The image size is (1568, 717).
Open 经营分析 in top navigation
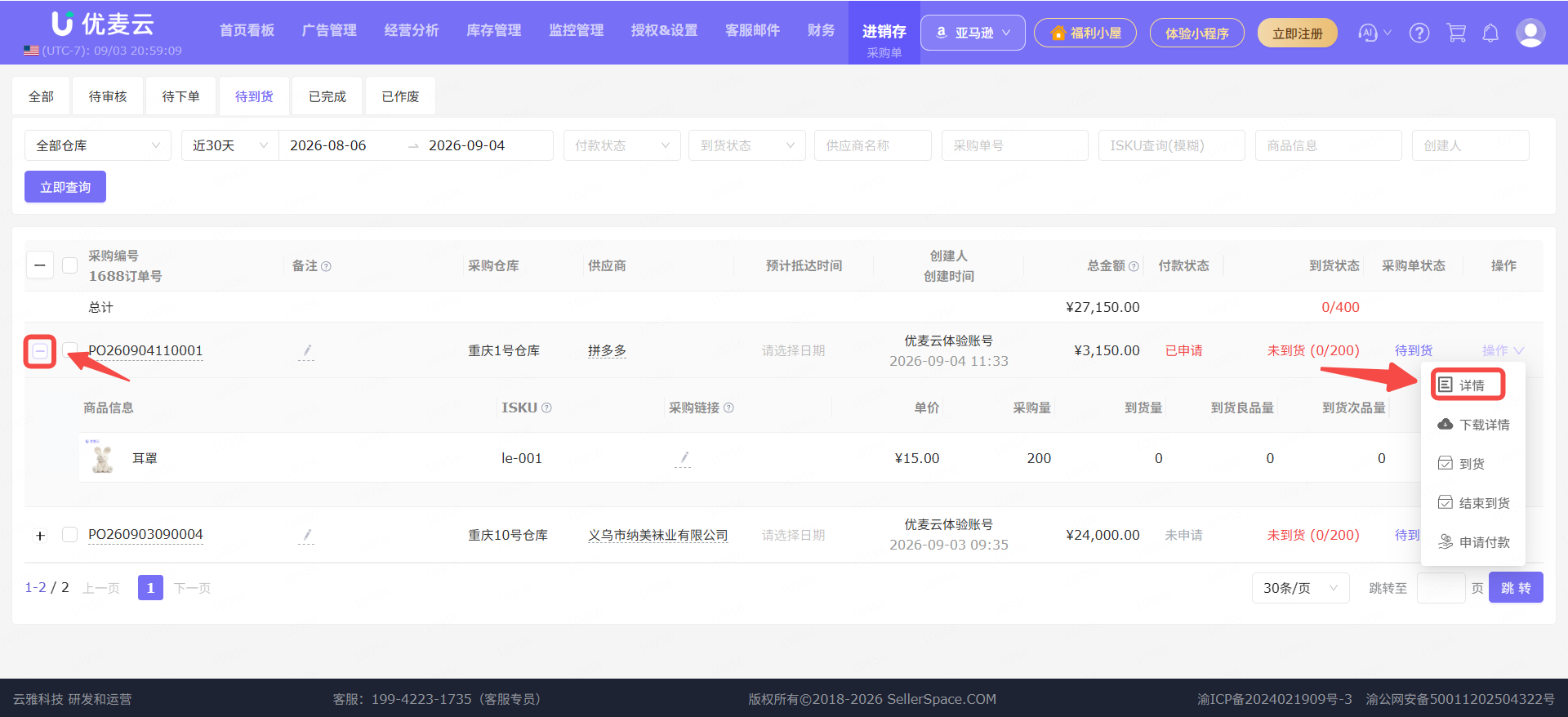click(412, 31)
